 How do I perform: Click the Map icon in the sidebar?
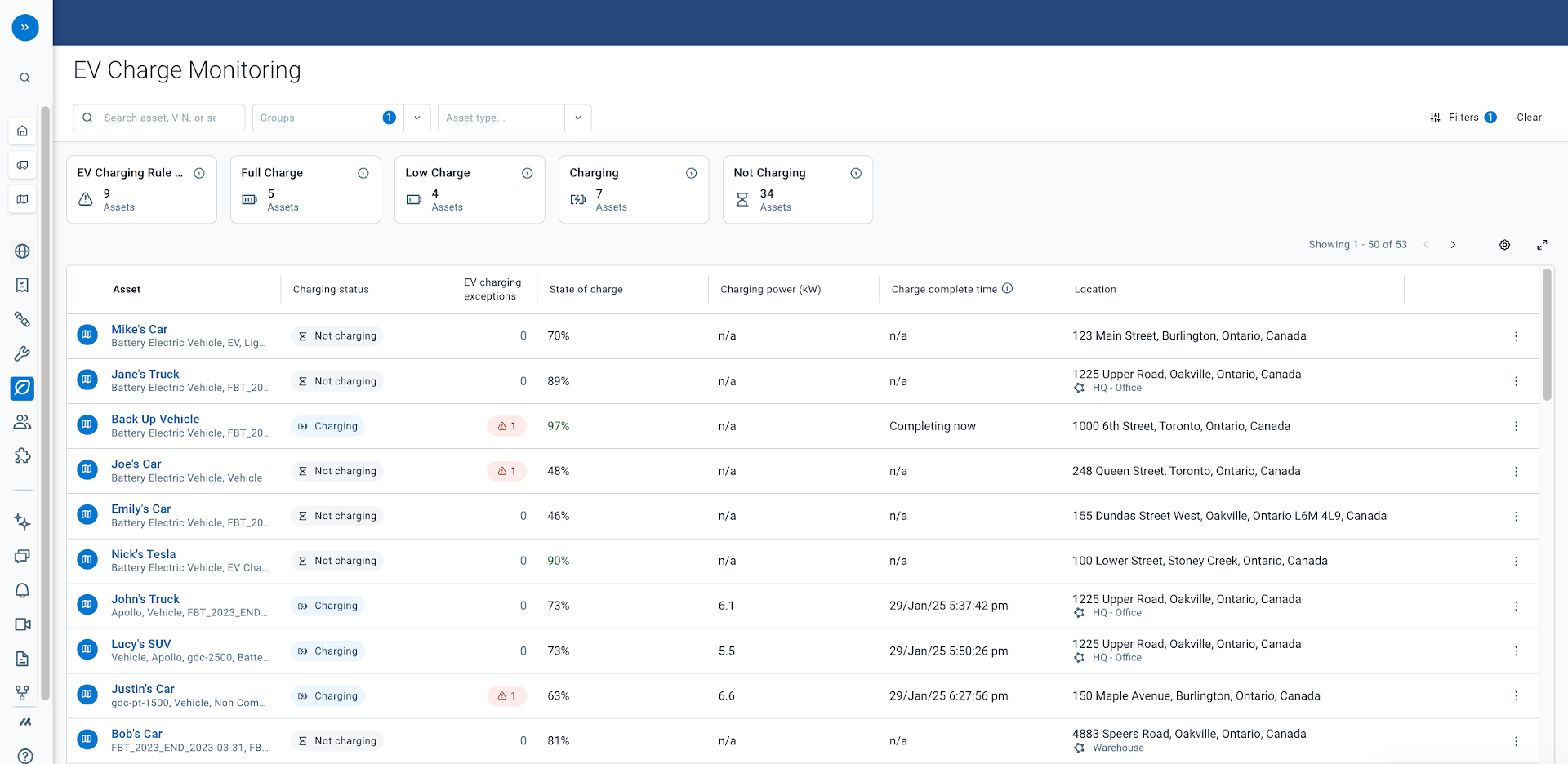[23, 199]
